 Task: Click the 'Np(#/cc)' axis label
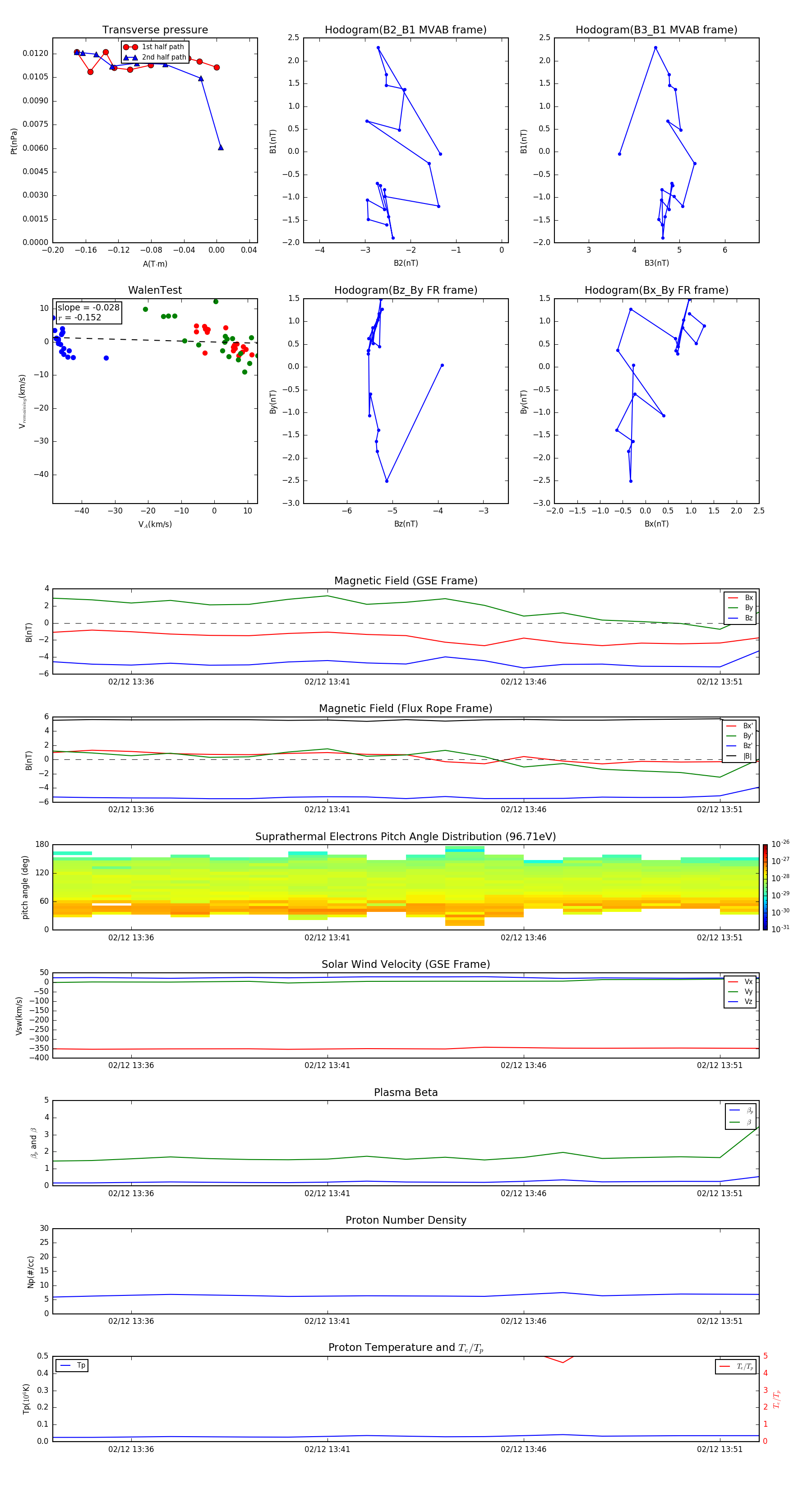(31, 1271)
